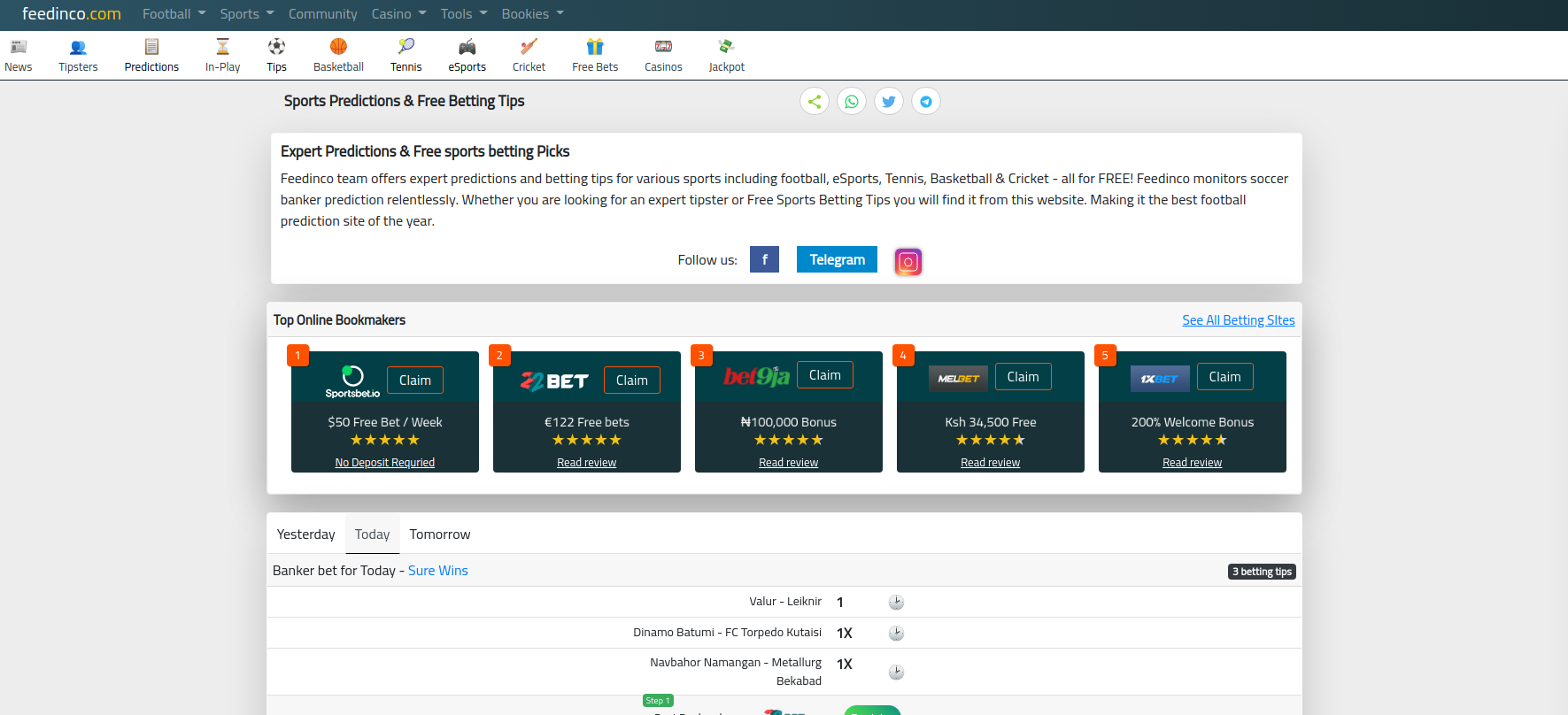Click the Ksh 34,500 Free text
The image size is (1568, 715).
[x=991, y=422]
